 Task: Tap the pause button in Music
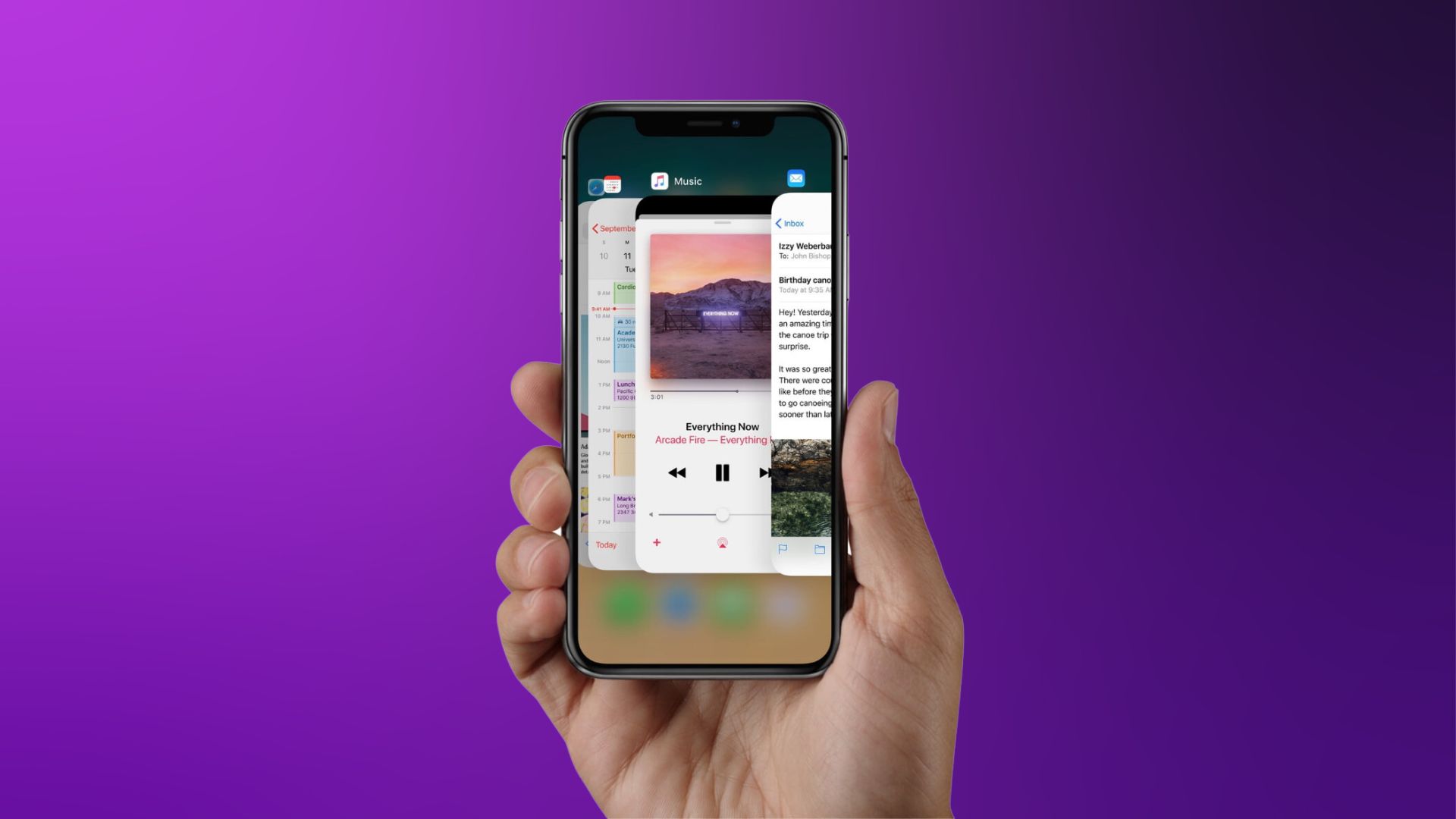click(722, 473)
